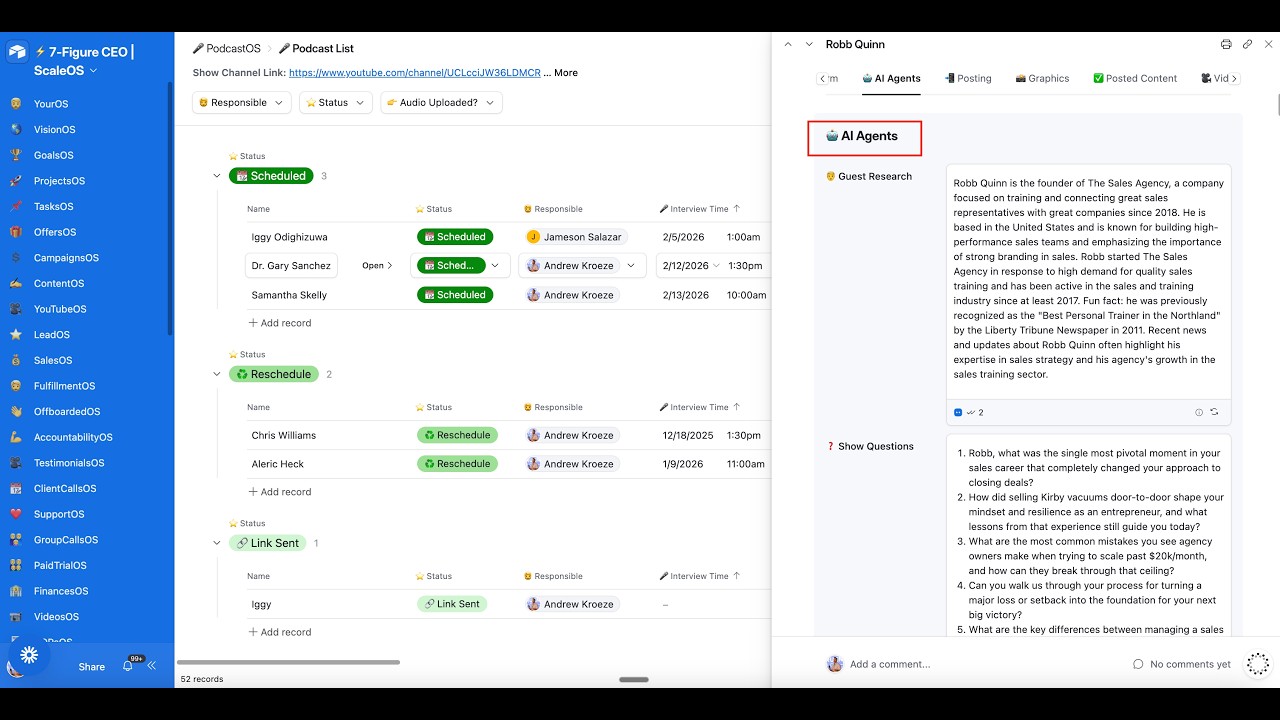The image size is (1280, 720).
Task: Switch to the Posted Content tab
Action: point(1135,78)
